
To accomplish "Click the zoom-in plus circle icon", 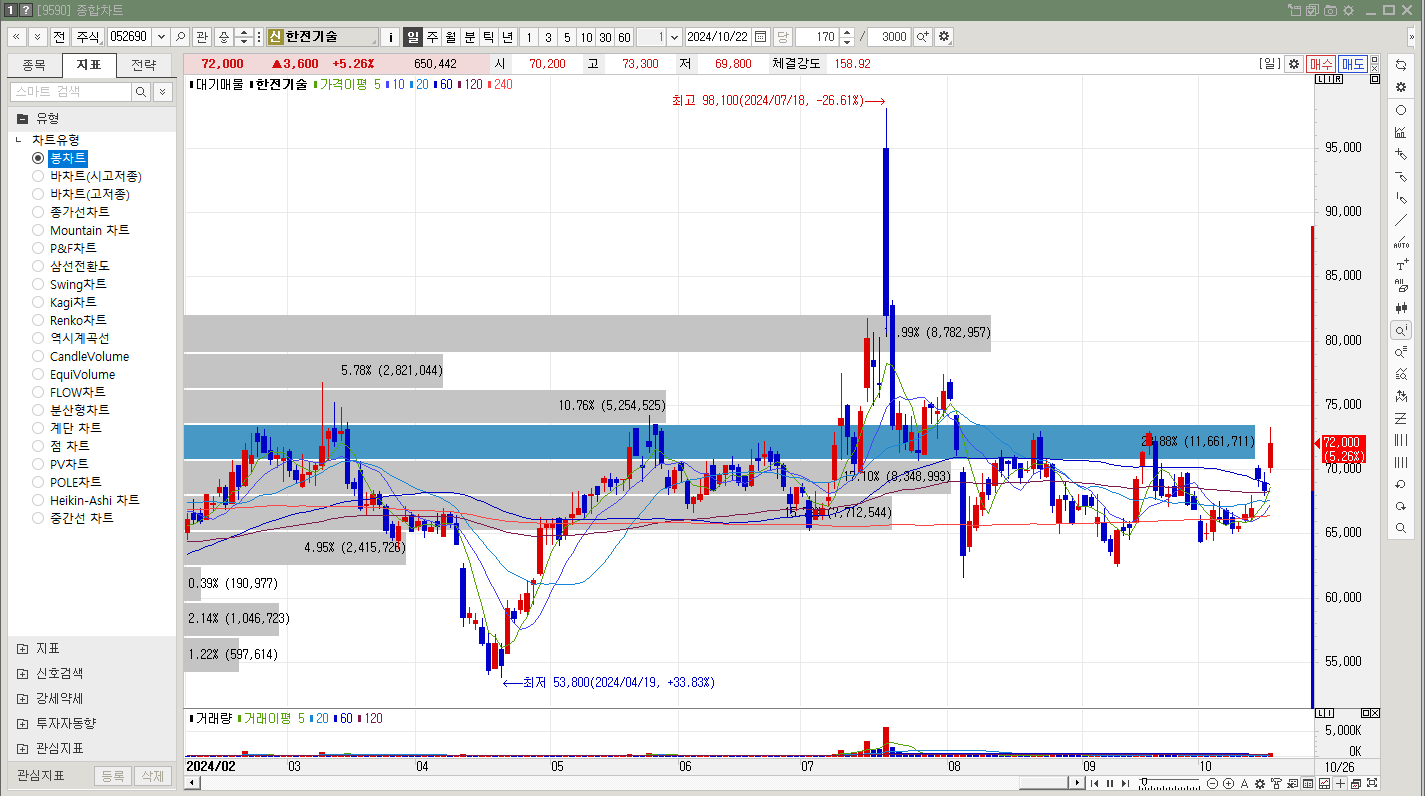I will pos(1228,784).
